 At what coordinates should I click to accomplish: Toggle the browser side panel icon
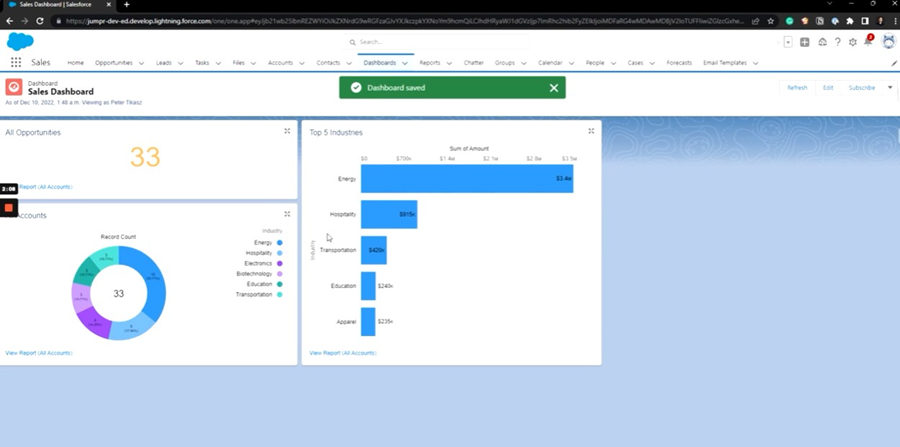pos(865,21)
